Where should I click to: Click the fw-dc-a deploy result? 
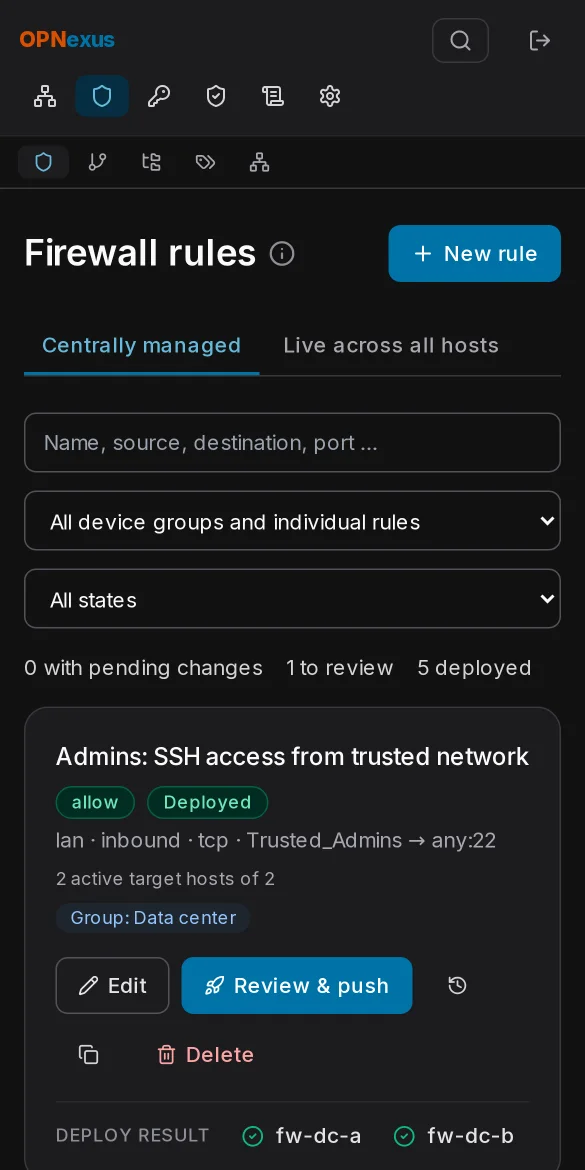click(302, 1136)
